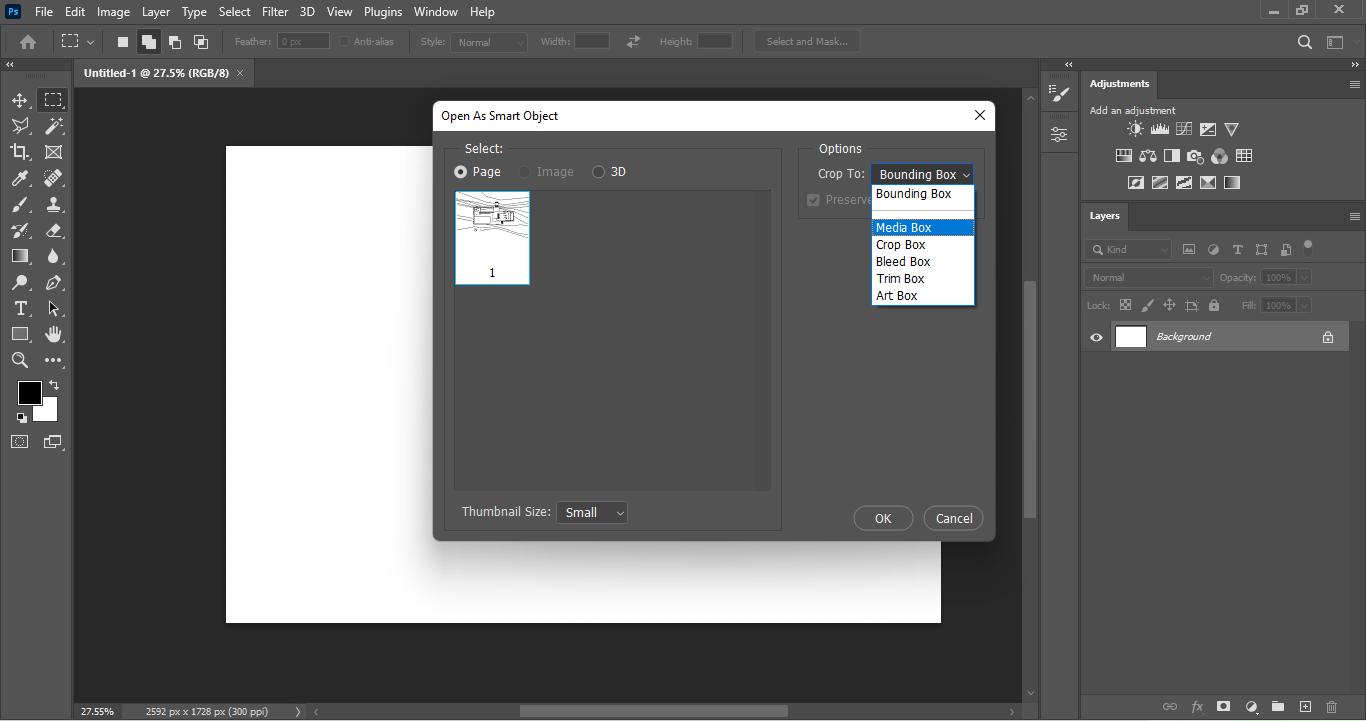Choose the Brush tool
The image size is (1366, 721).
coord(20,204)
